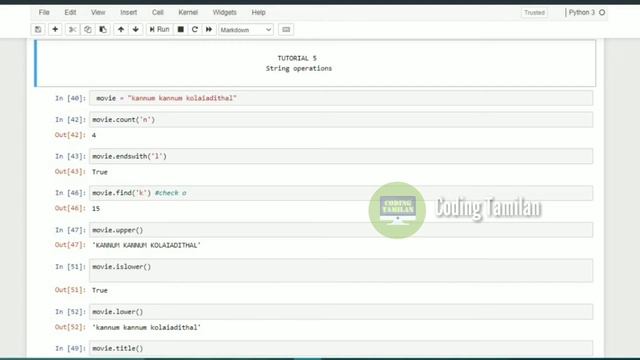Screen dimensions: 640x360
Task: Click the Python 3 kernel idle circle
Action: 602,13
